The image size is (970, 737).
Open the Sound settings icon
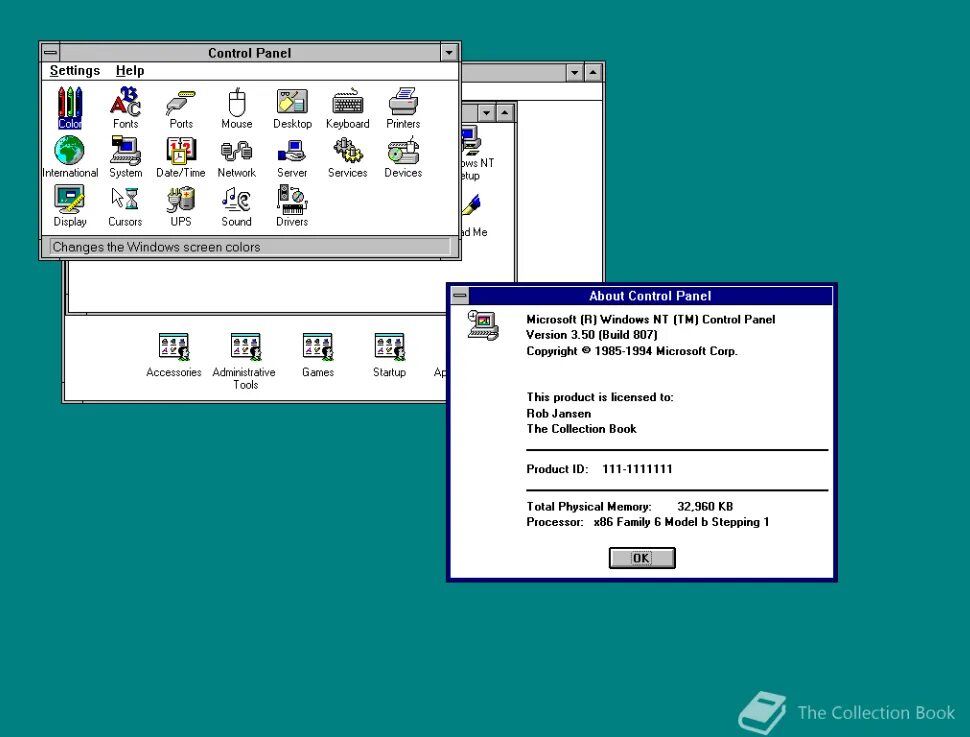(236, 201)
